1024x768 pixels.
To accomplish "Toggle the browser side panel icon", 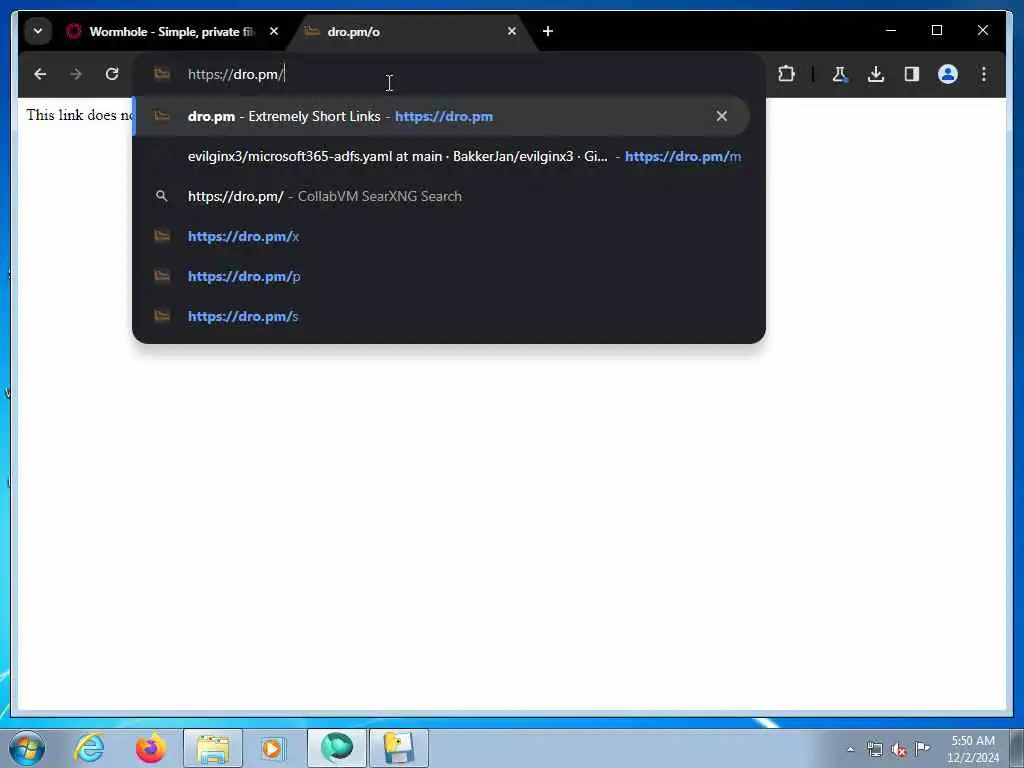I will point(912,74).
